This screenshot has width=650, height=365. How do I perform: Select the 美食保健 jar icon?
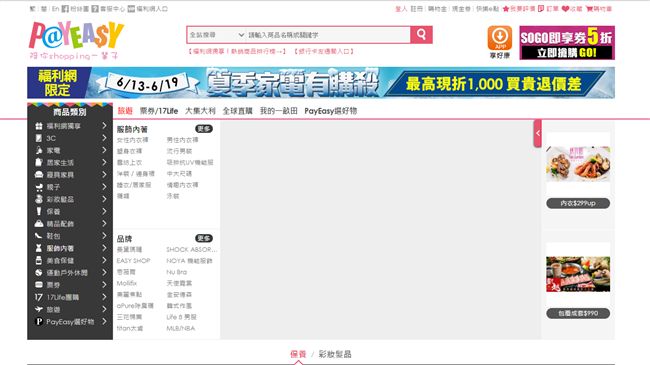click(39, 260)
